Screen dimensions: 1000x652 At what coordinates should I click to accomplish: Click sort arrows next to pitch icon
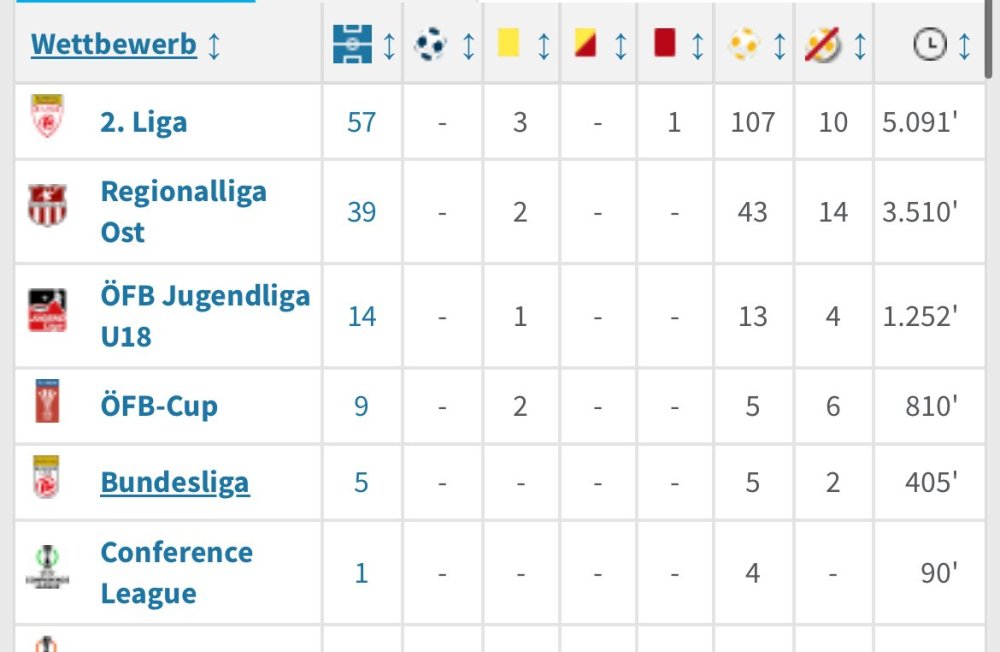(389, 45)
